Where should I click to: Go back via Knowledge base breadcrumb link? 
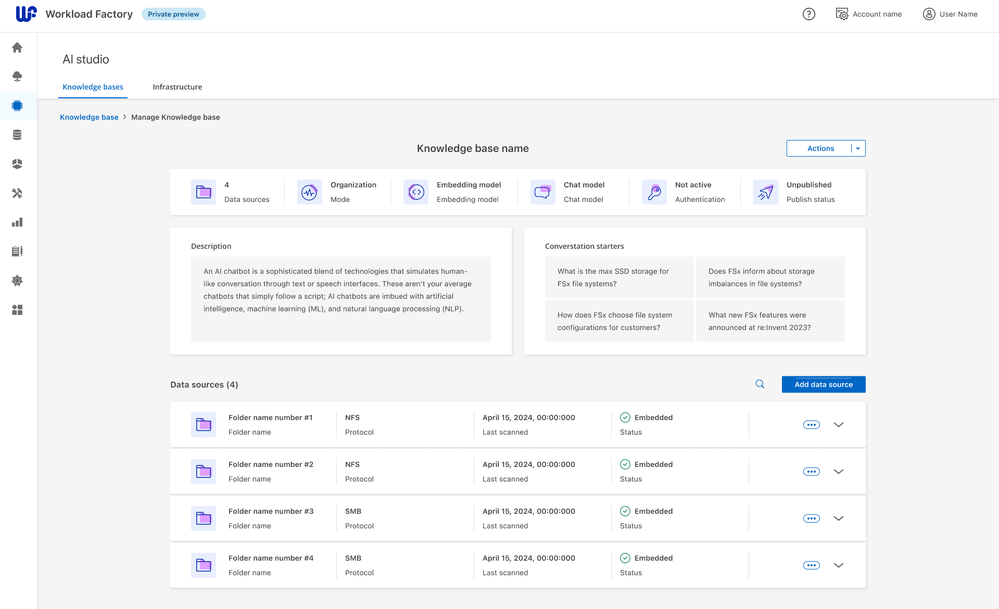[x=89, y=117]
